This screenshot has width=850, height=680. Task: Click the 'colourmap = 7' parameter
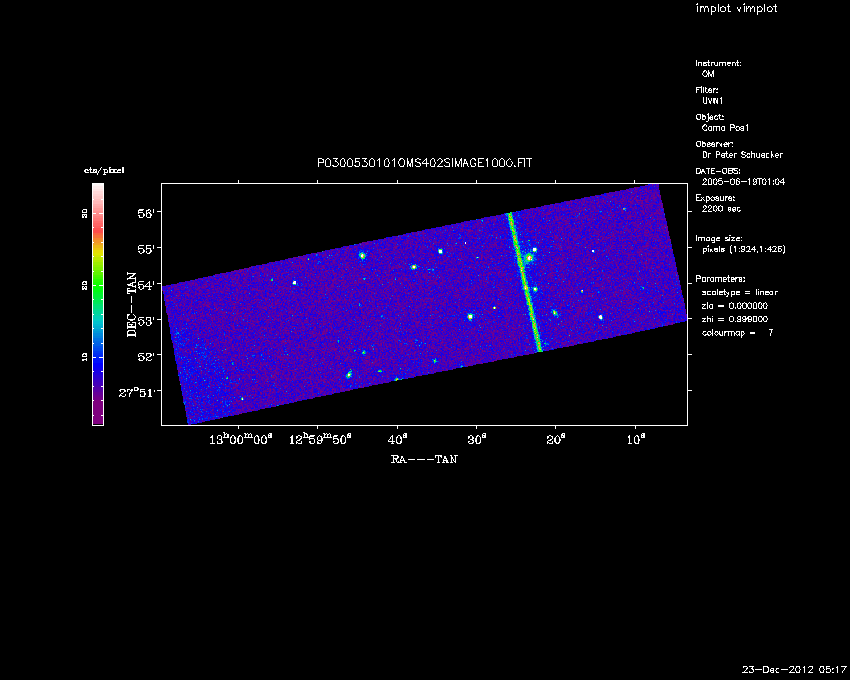tap(737, 333)
